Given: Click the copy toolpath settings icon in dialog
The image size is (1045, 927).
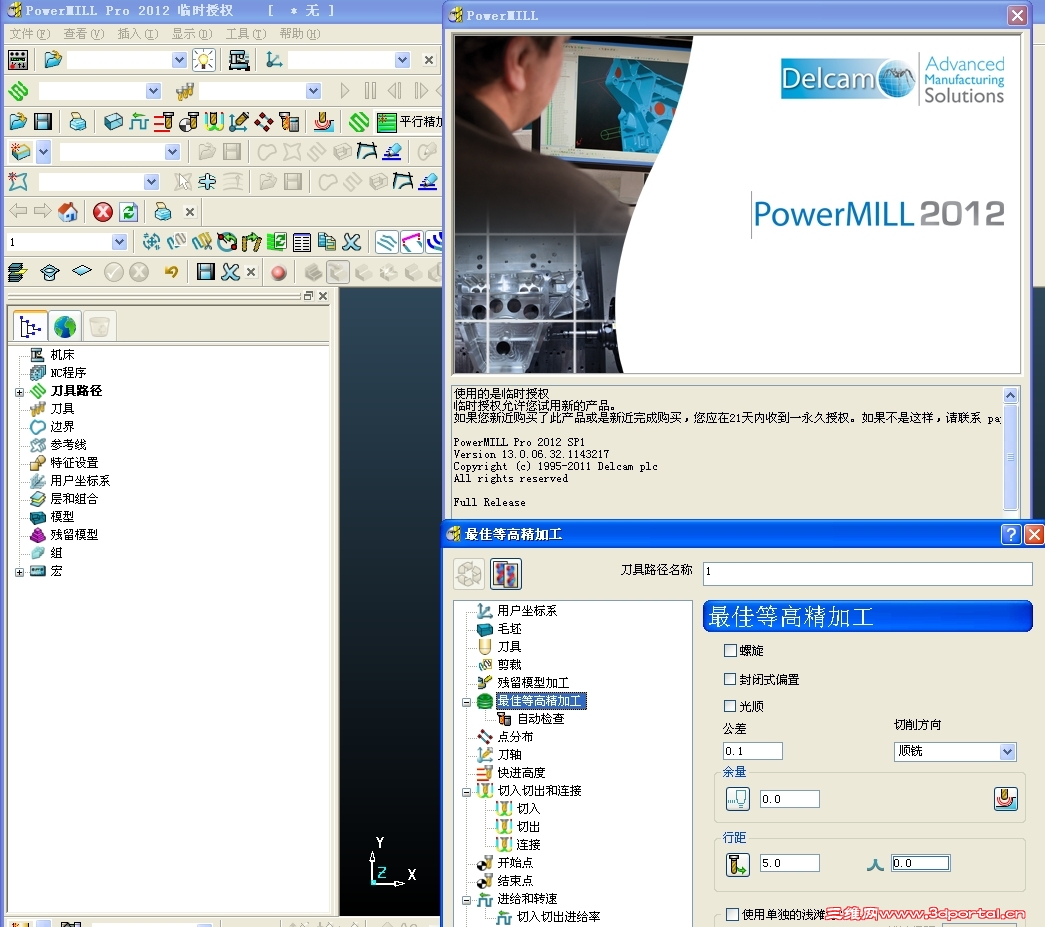Looking at the screenshot, I should point(506,574).
